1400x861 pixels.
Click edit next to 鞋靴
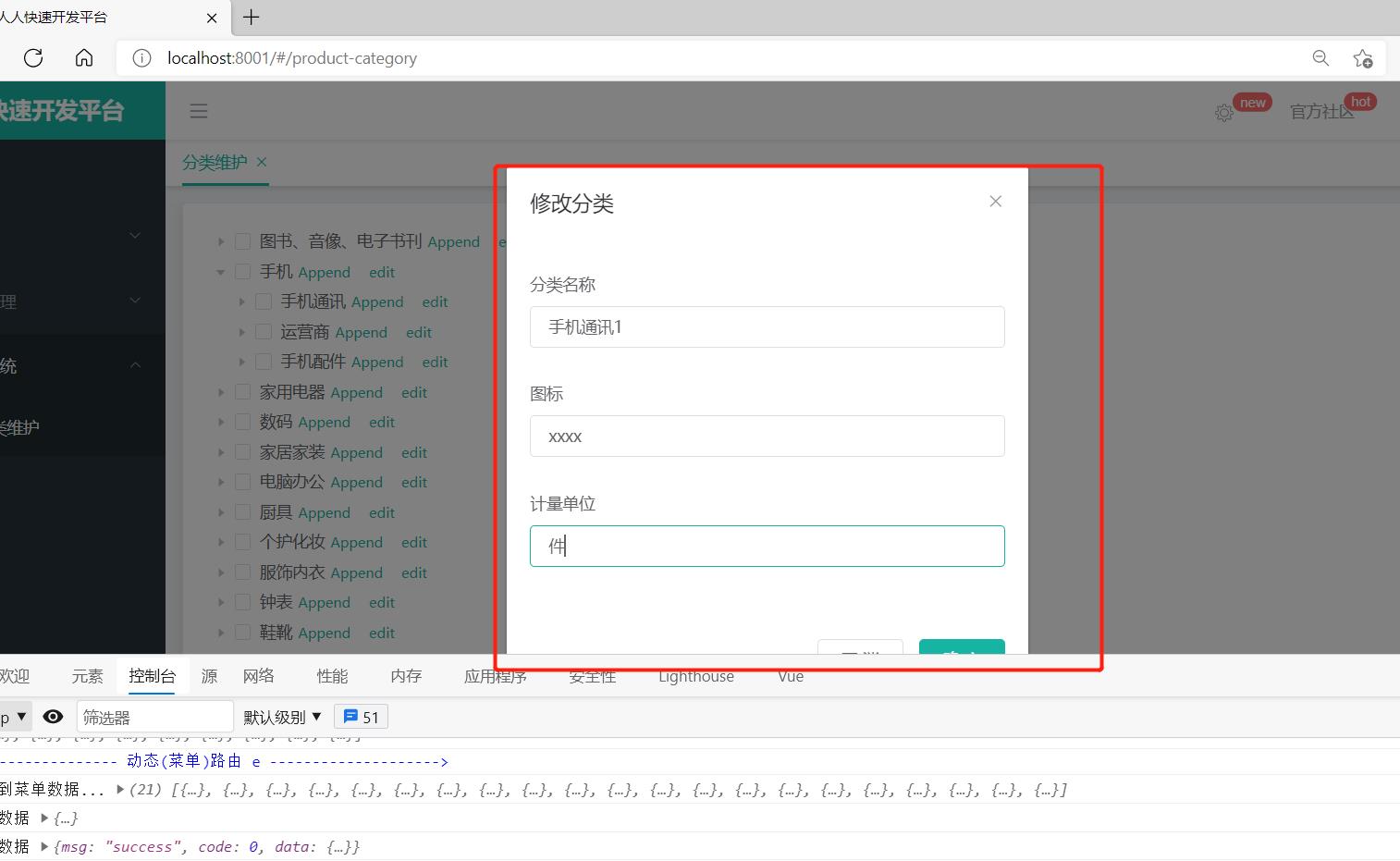coord(382,633)
